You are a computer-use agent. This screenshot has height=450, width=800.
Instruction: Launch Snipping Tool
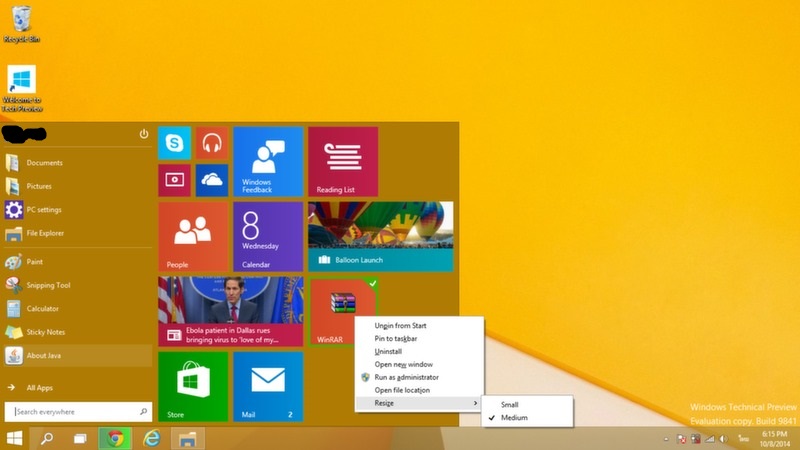(78, 285)
